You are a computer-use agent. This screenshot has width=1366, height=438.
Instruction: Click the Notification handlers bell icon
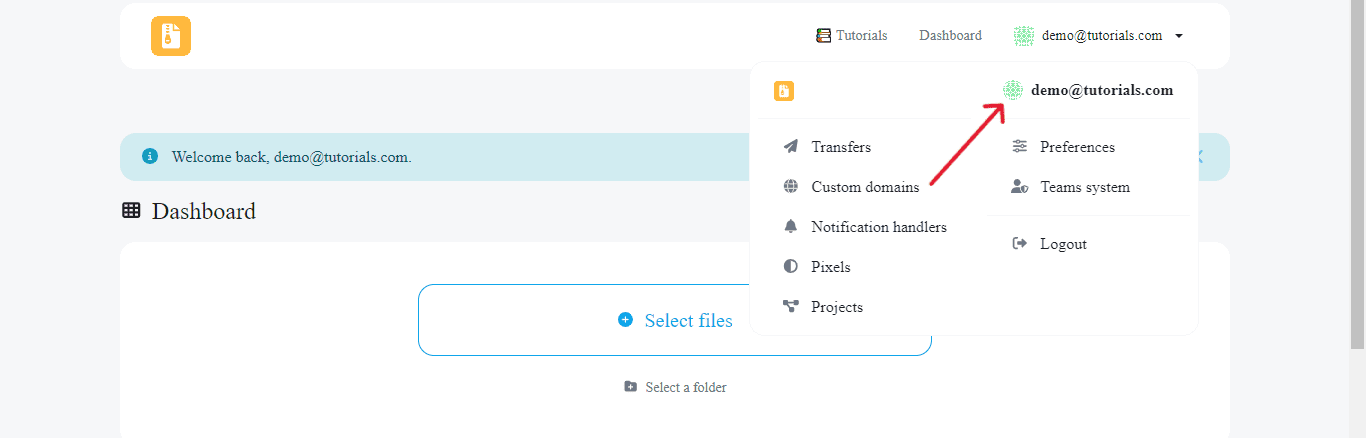pyautogui.click(x=791, y=227)
